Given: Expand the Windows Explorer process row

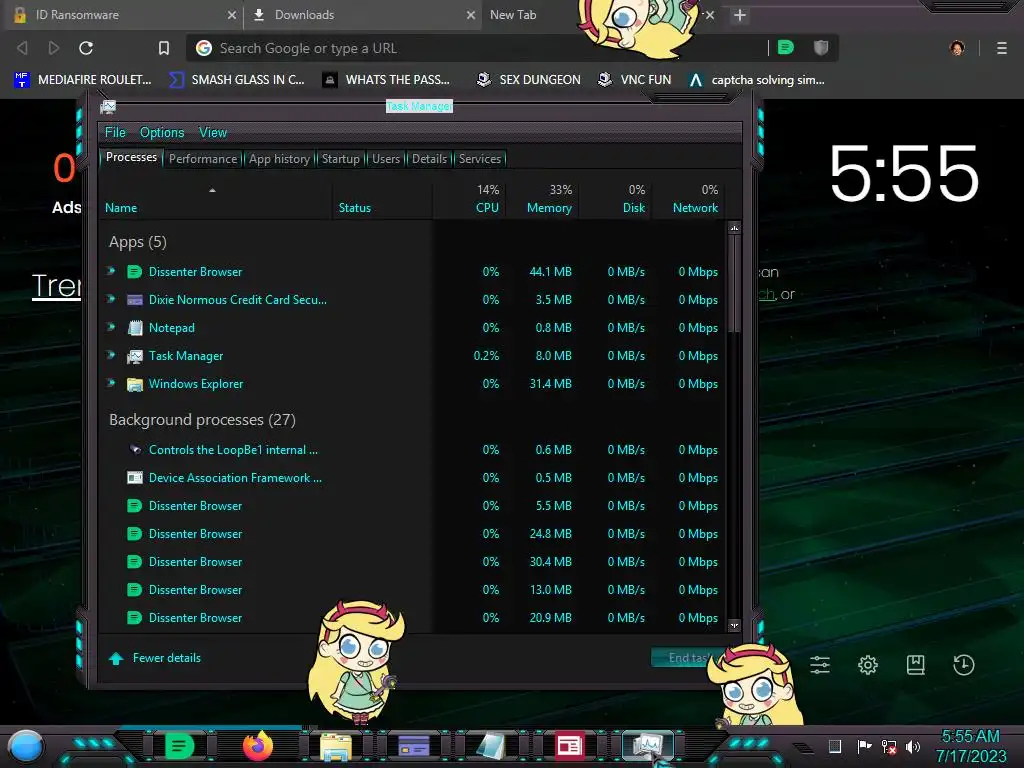Looking at the screenshot, I should coord(111,383).
